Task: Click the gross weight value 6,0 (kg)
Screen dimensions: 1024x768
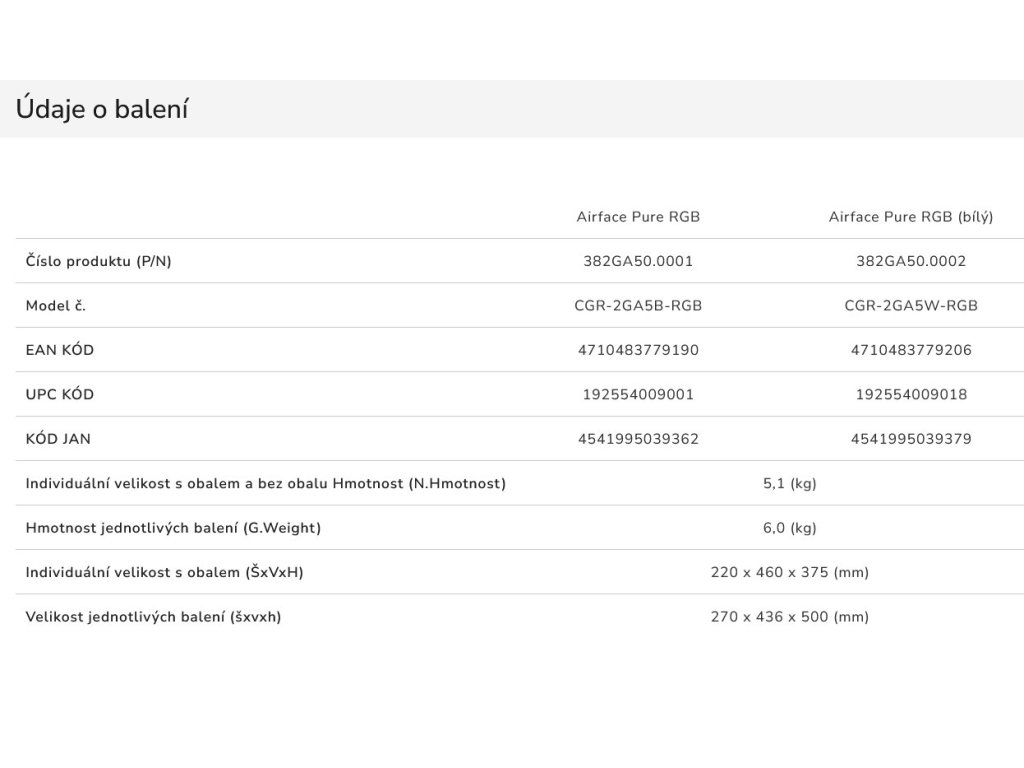Action: [x=790, y=527]
